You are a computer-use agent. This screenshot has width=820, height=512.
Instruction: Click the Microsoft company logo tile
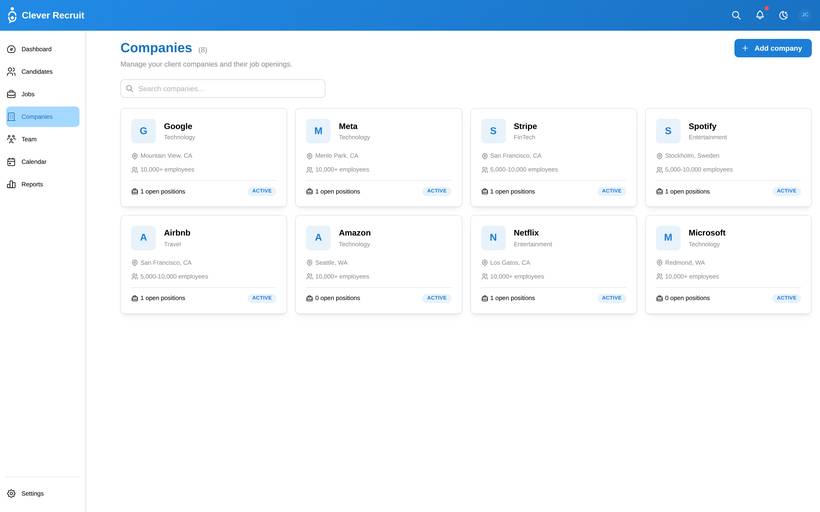tap(668, 237)
